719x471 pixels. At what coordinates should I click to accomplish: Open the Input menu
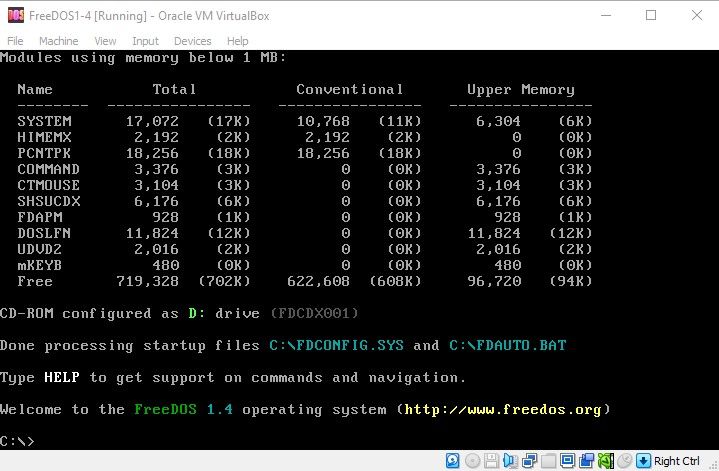[145, 41]
